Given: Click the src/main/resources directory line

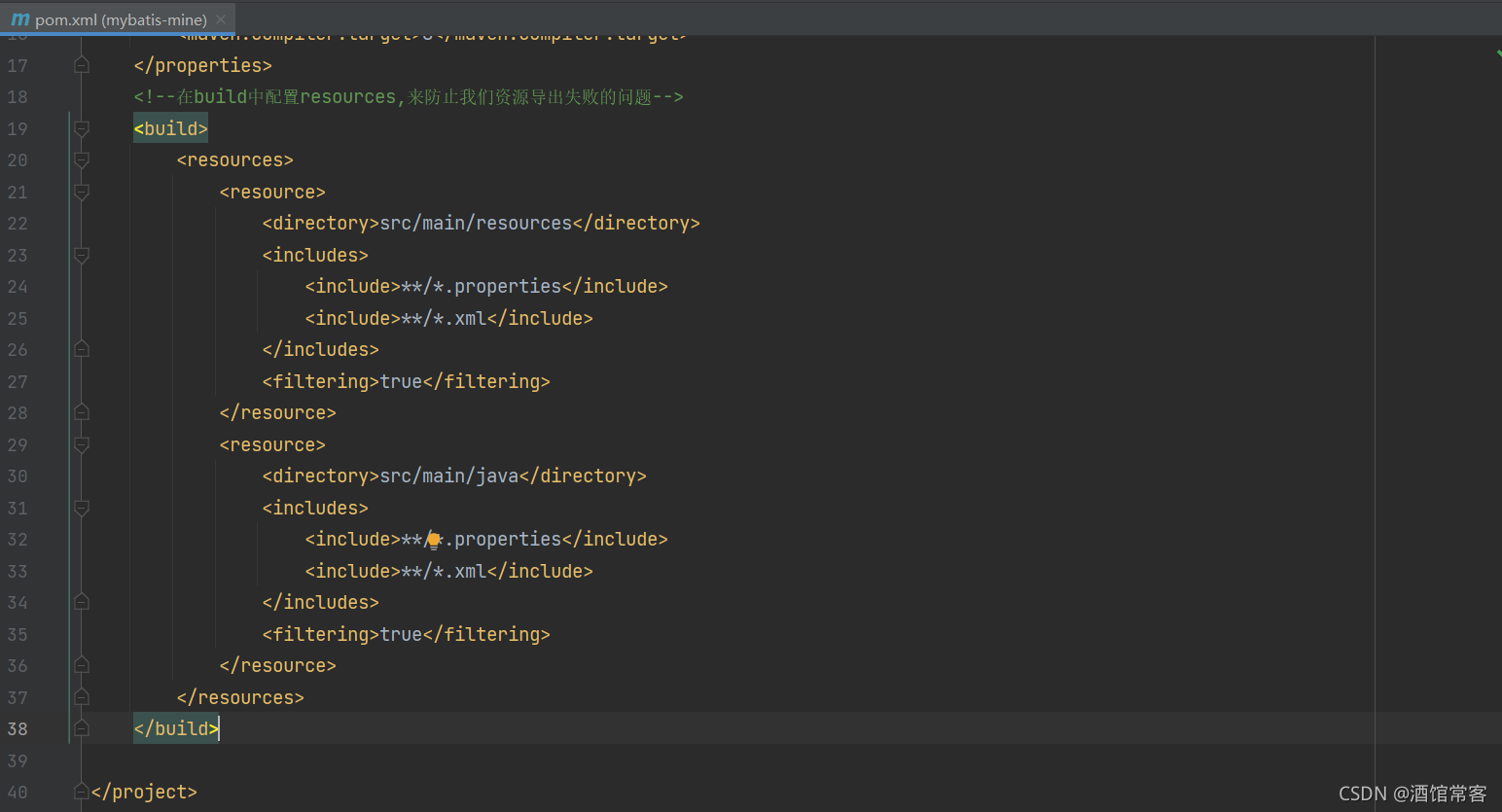Looking at the screenshot, I should (x=482, y=224).
